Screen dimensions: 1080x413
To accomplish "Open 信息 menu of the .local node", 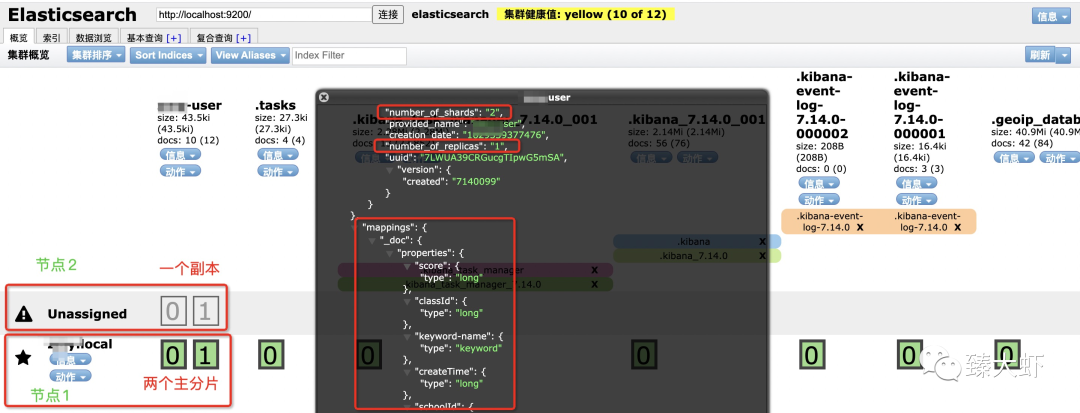I will [70, 360].
